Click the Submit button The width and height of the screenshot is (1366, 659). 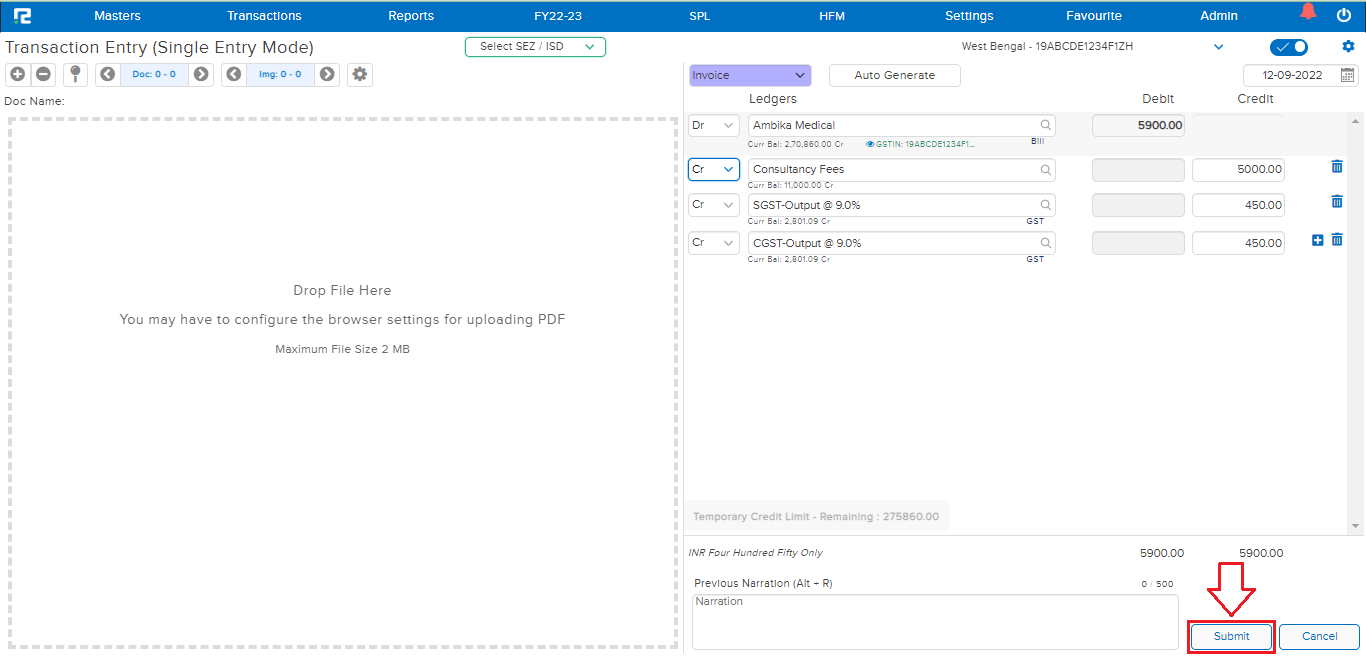1231,637
